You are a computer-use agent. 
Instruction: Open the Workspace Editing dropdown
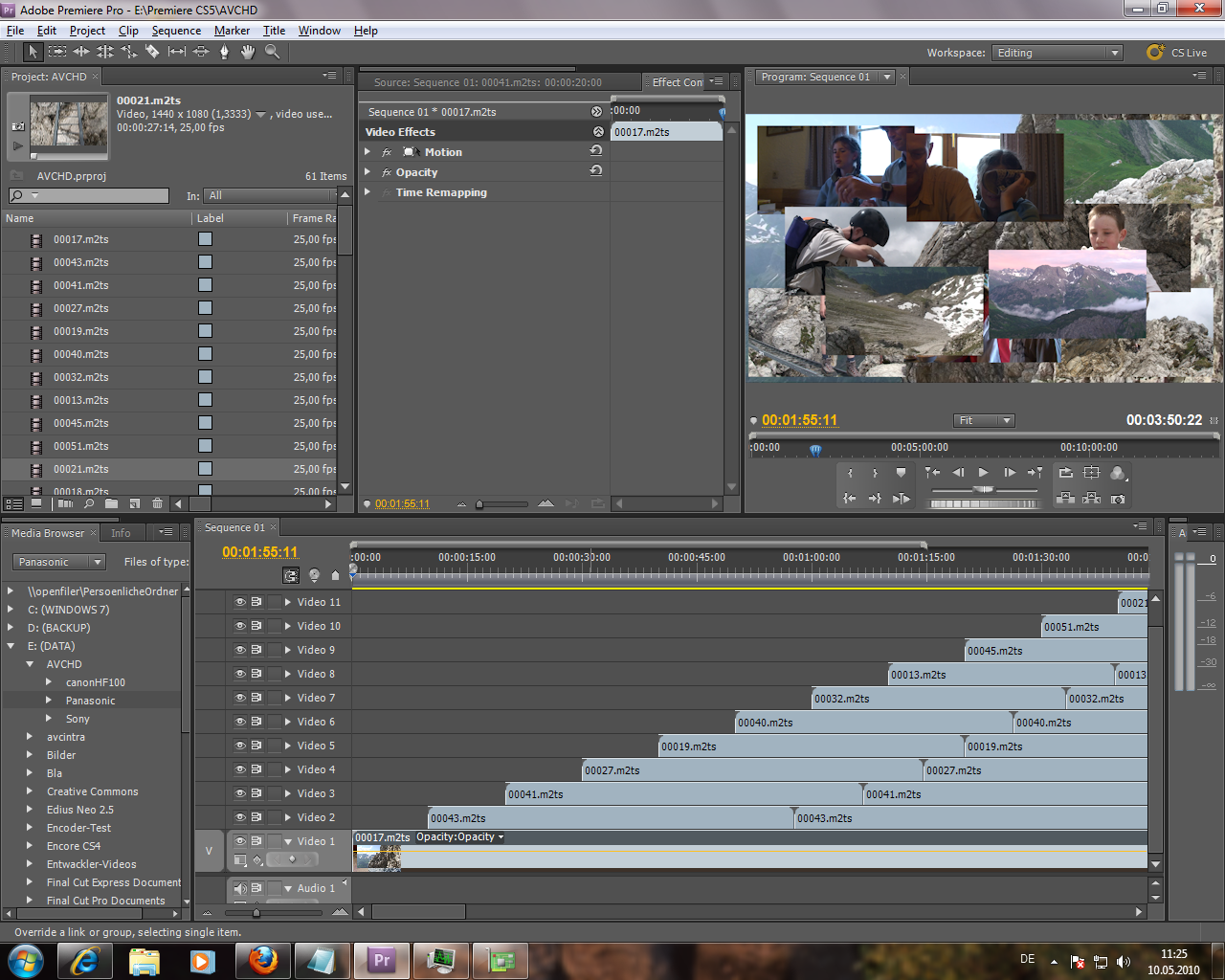pyautogui.click(x=1057, y=53)
